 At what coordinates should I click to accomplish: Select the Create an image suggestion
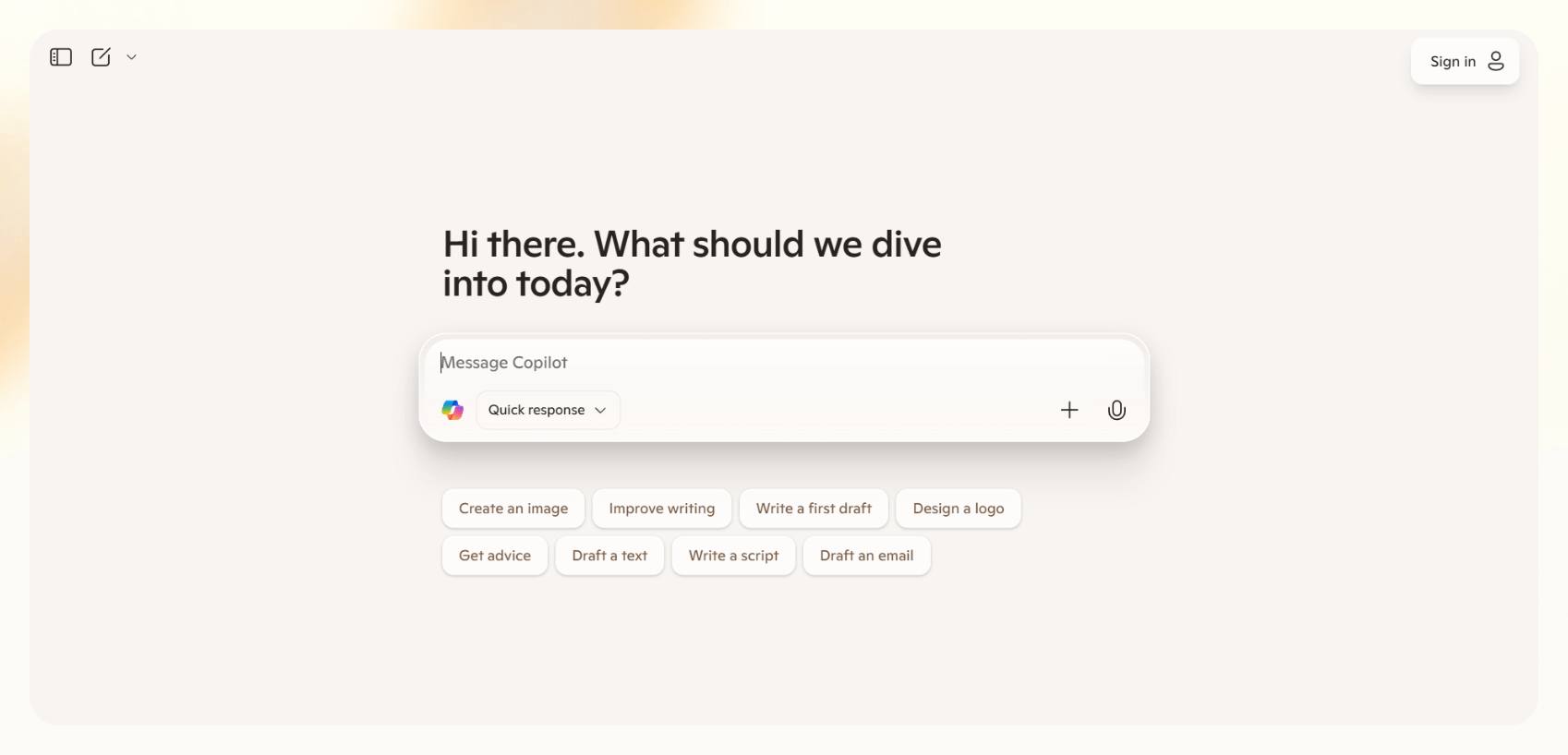[x=513, y=509]
